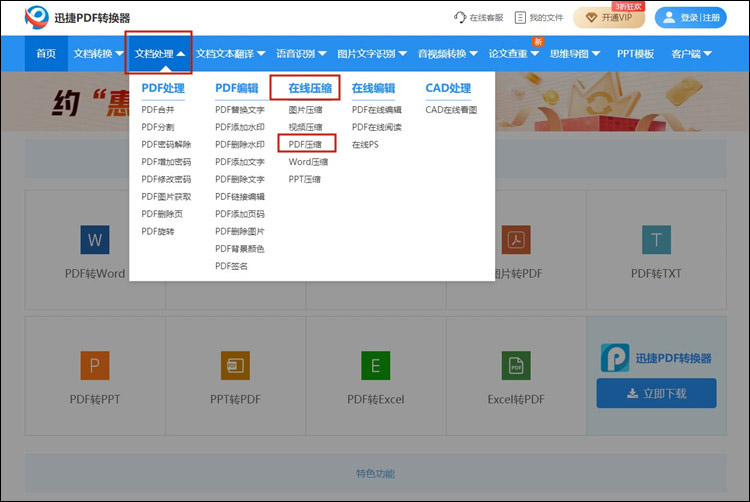Image resolution: width=750 pixels, height=502 pixels.
Task: Open the PDF转PPT orange P icon
Action: (x=95, y=365)
